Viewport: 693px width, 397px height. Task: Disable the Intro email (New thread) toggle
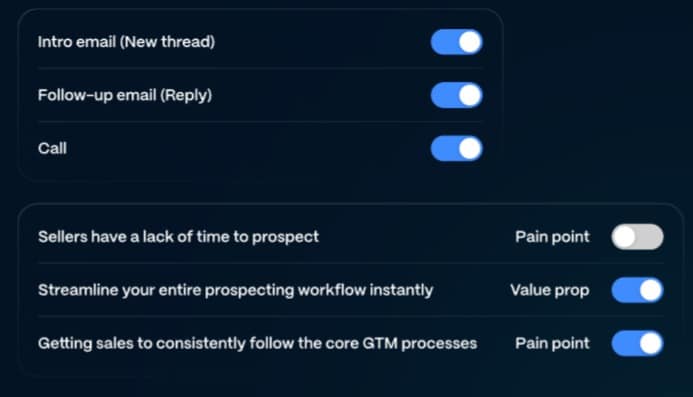pos(457,42)
